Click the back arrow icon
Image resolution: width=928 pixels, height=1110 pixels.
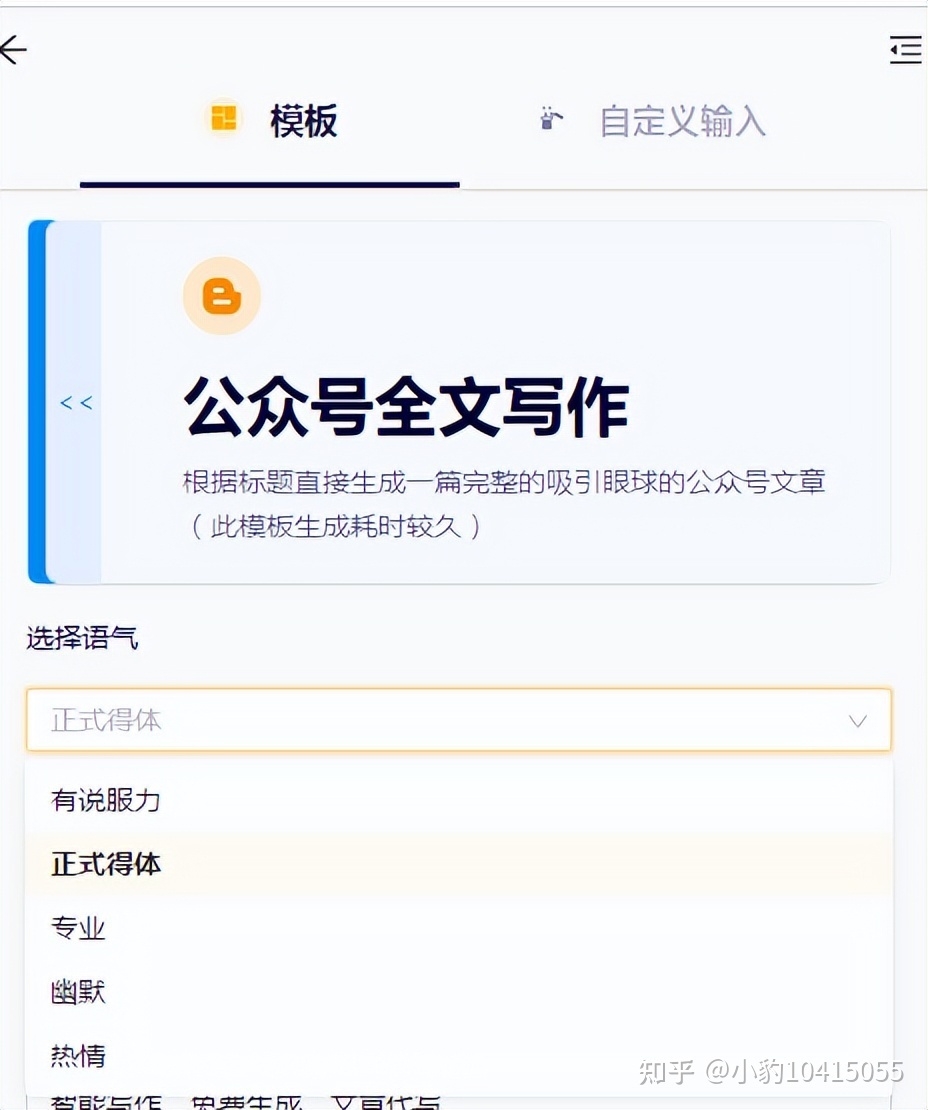click(x=14, y=50)
